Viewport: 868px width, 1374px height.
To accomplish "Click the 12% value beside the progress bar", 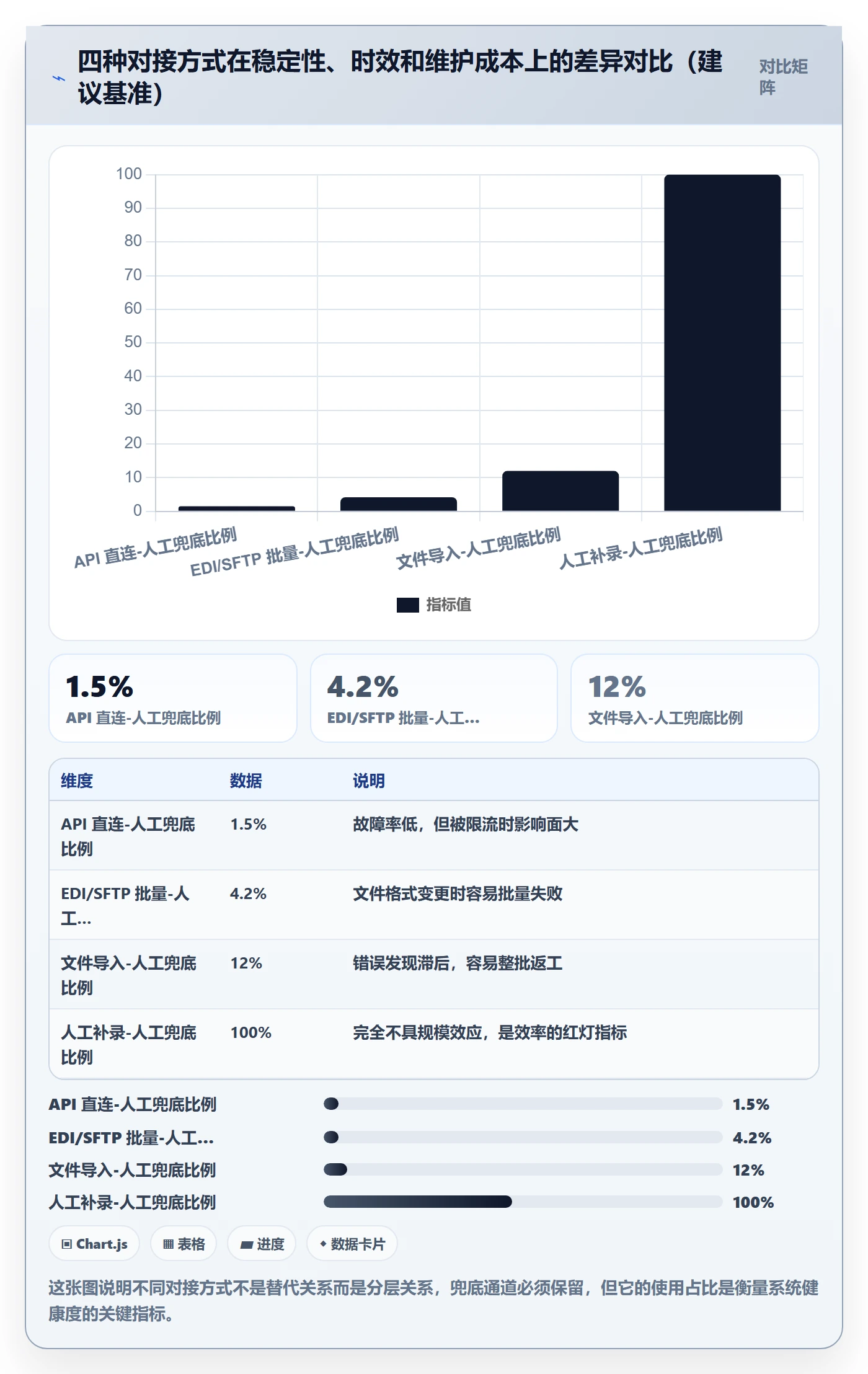I will 748,1170.
